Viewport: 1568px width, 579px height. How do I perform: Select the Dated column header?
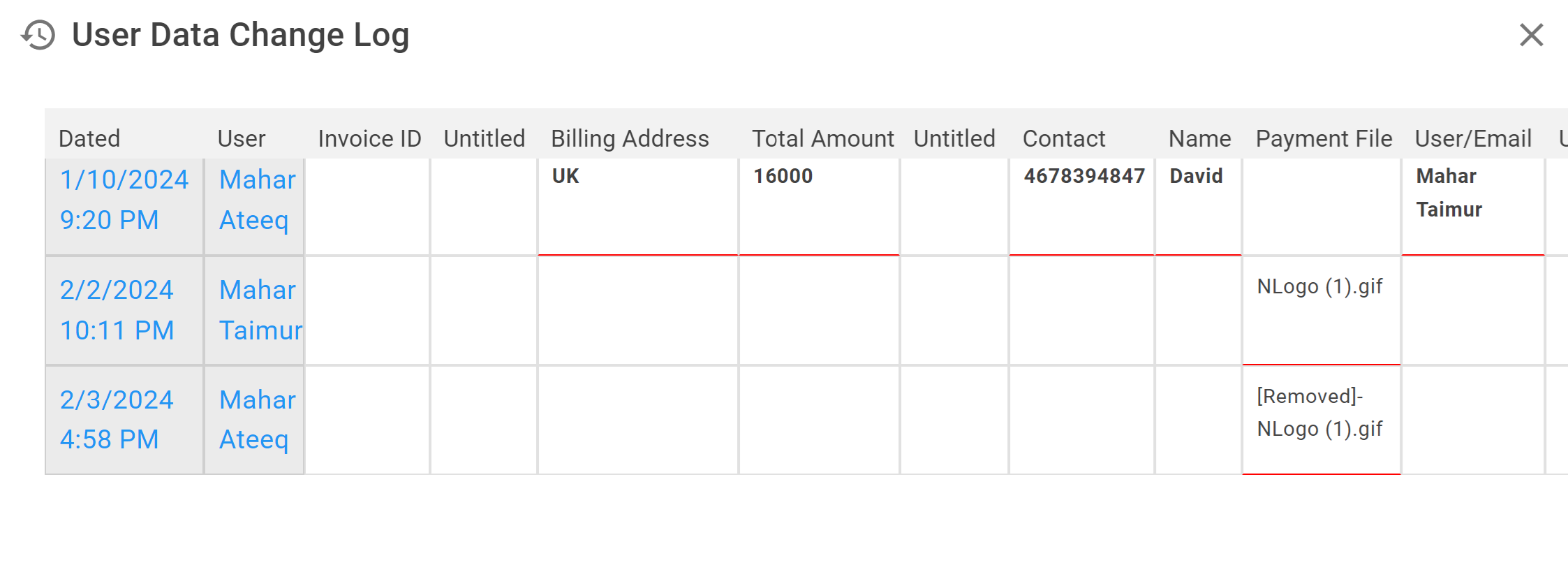click(x=89, y=138)
